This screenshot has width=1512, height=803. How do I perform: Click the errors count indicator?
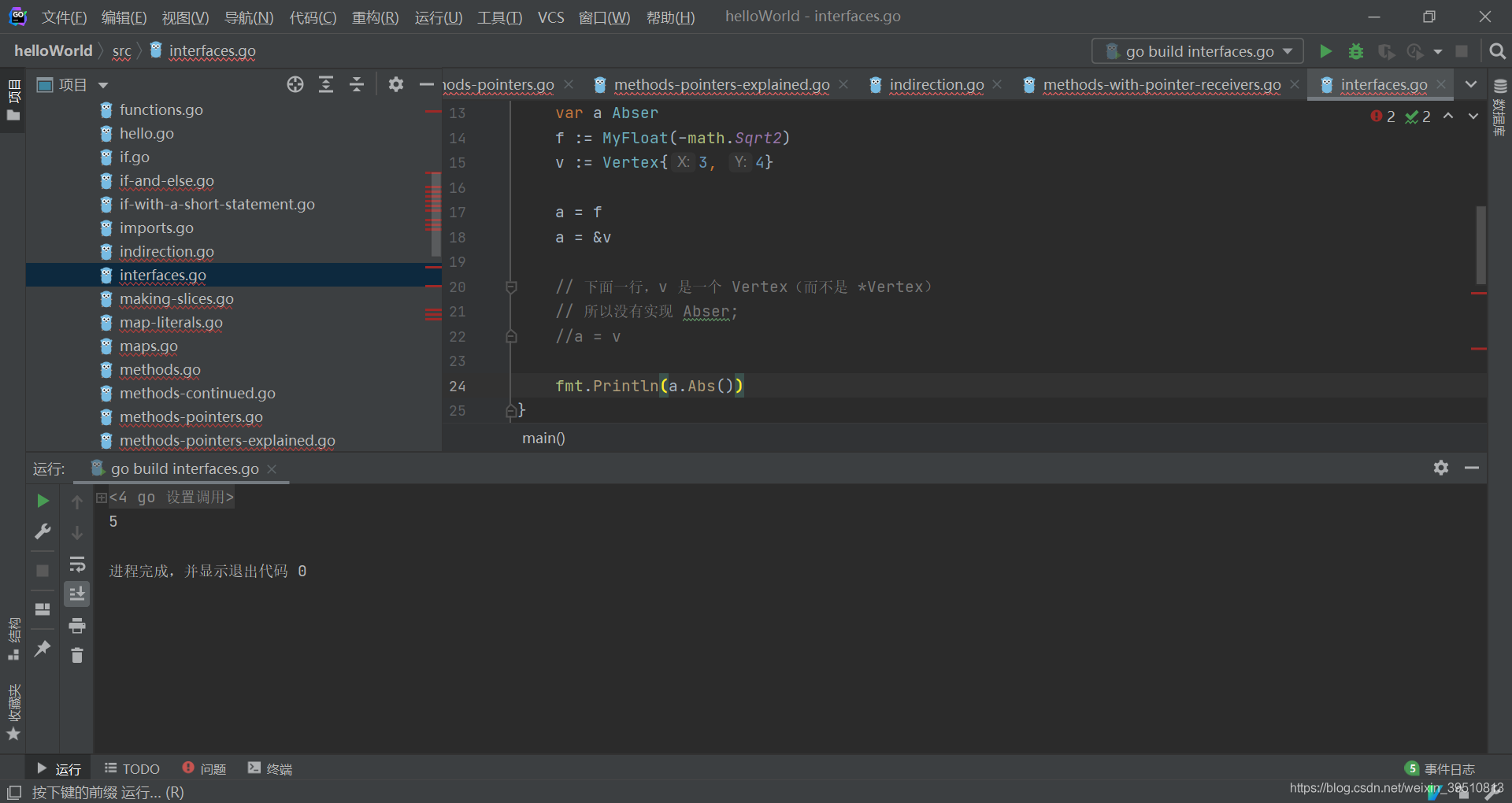point(1383,117)
